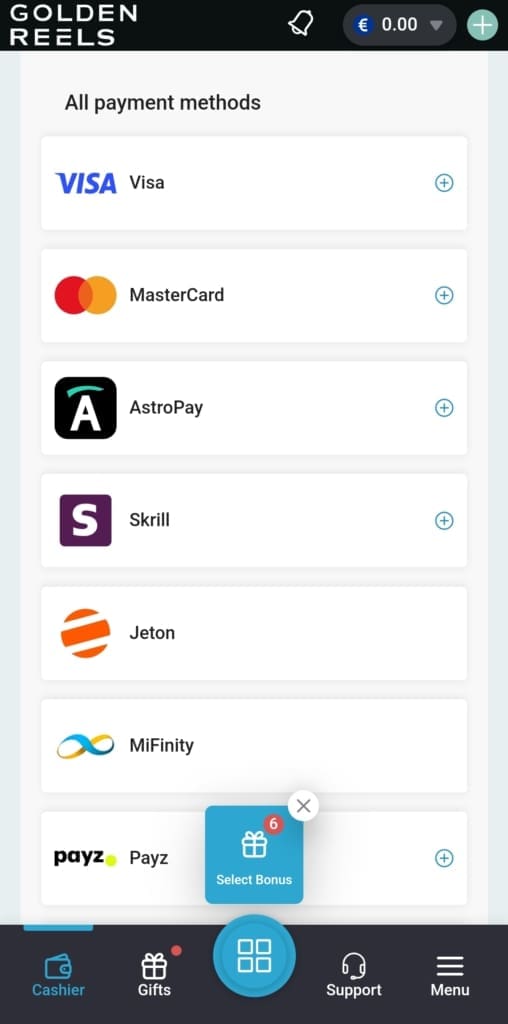The height and width of the screenshot is (1024, 508).
Task: Expand Payz payment options
Action: [444, 857]
